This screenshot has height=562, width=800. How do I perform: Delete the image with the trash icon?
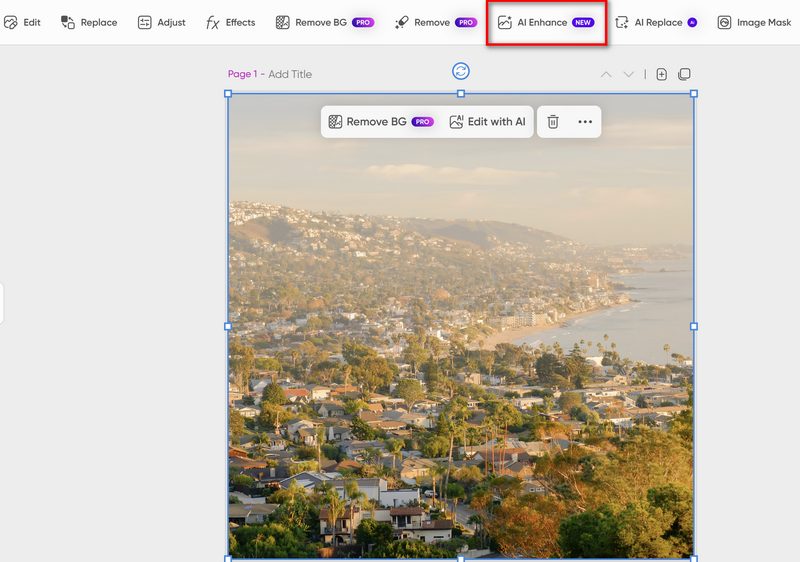point(553,122)
